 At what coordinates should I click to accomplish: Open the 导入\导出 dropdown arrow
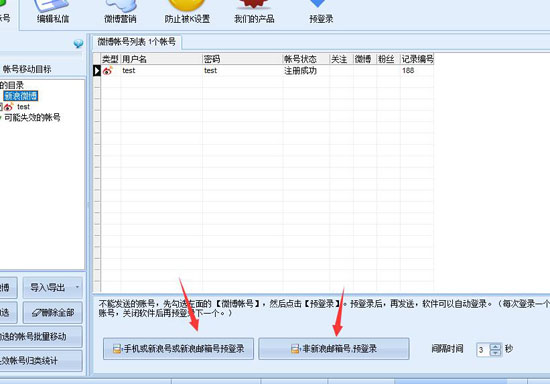click(77, 287)
